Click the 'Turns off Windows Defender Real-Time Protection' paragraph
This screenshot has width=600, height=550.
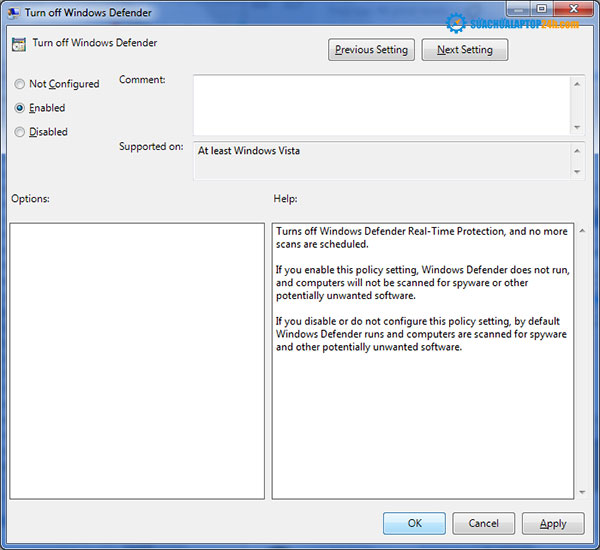tap(422, 238)
